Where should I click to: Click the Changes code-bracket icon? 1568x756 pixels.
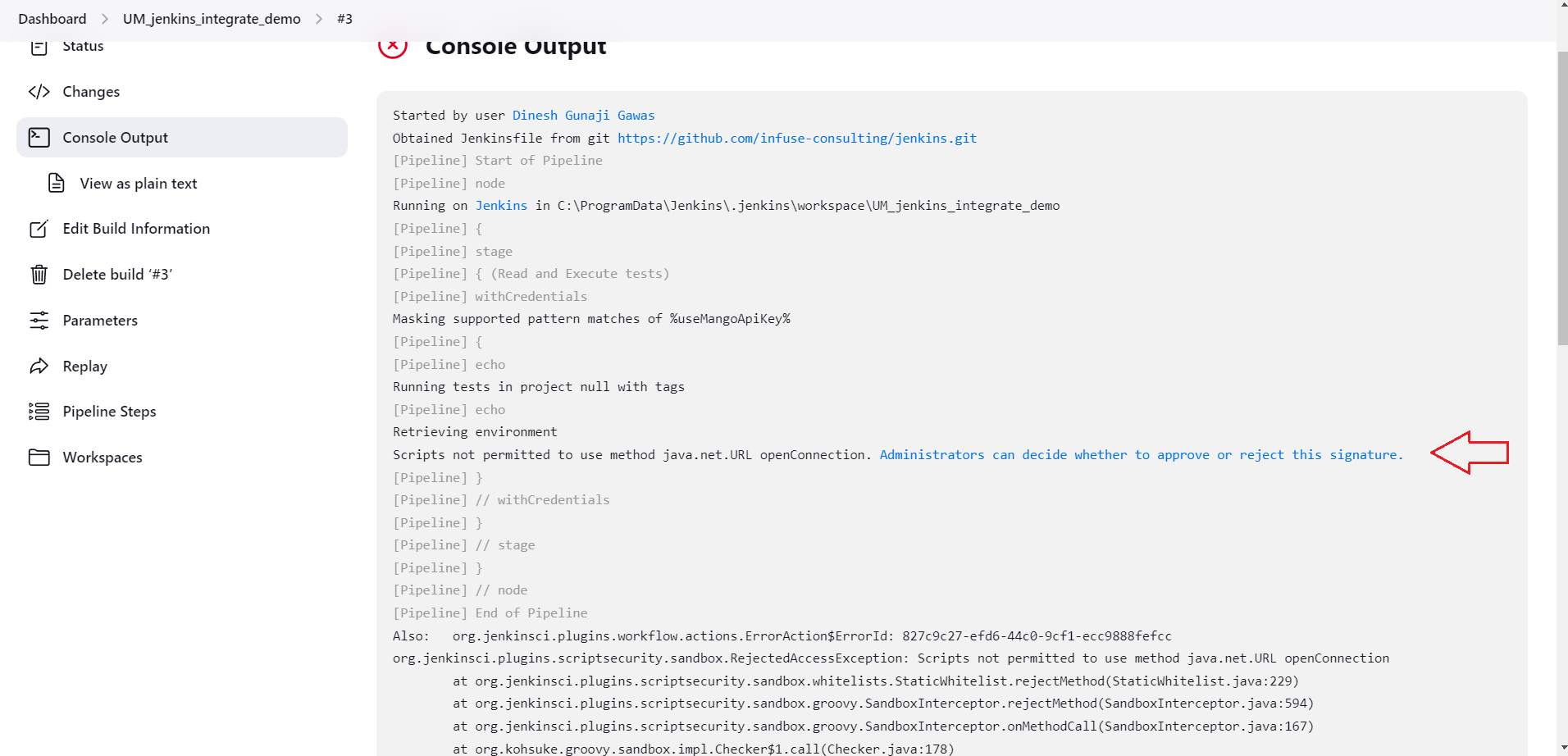tap(39, 92)
